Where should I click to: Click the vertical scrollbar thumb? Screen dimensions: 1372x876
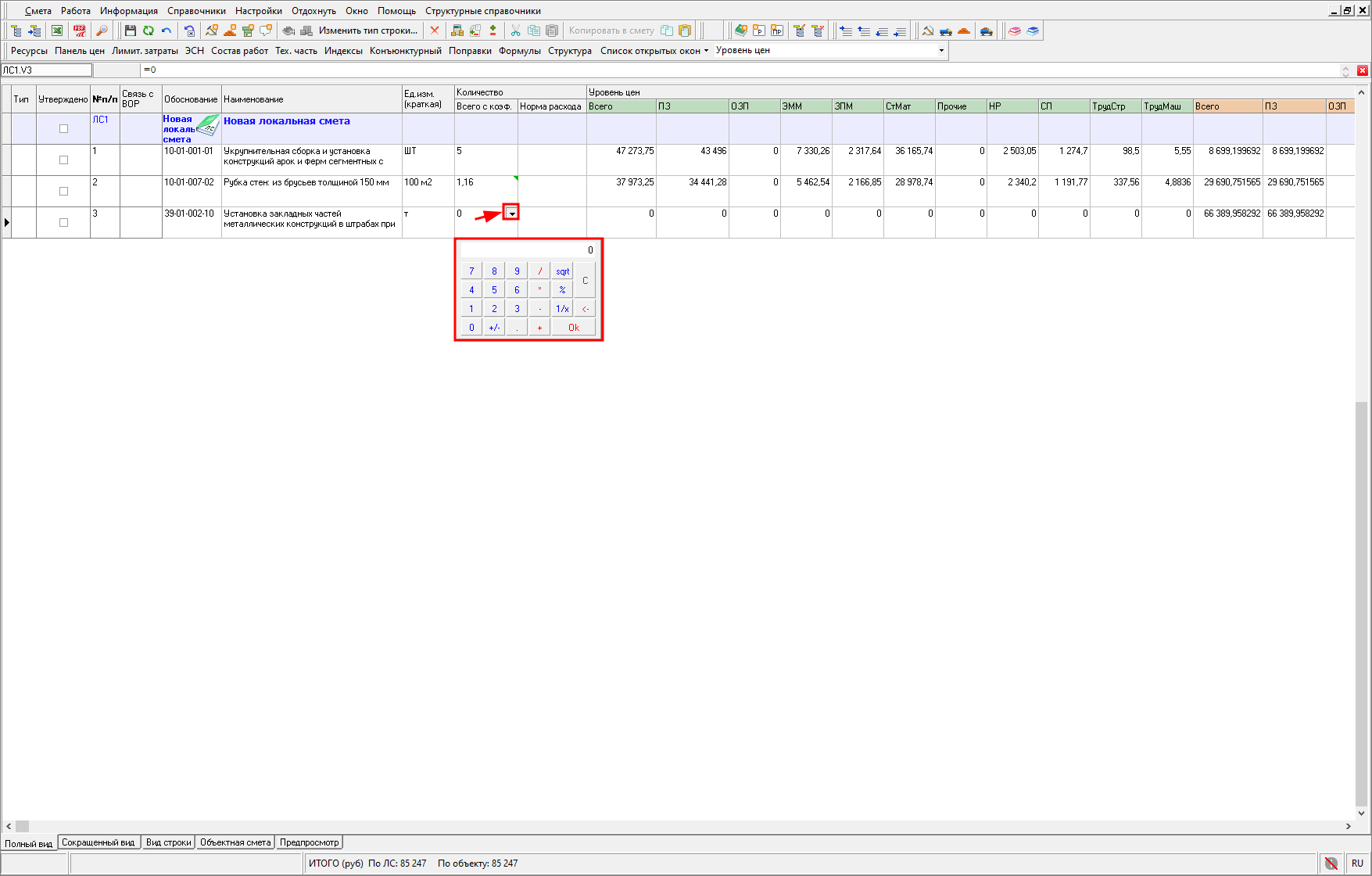(1362, 602)
